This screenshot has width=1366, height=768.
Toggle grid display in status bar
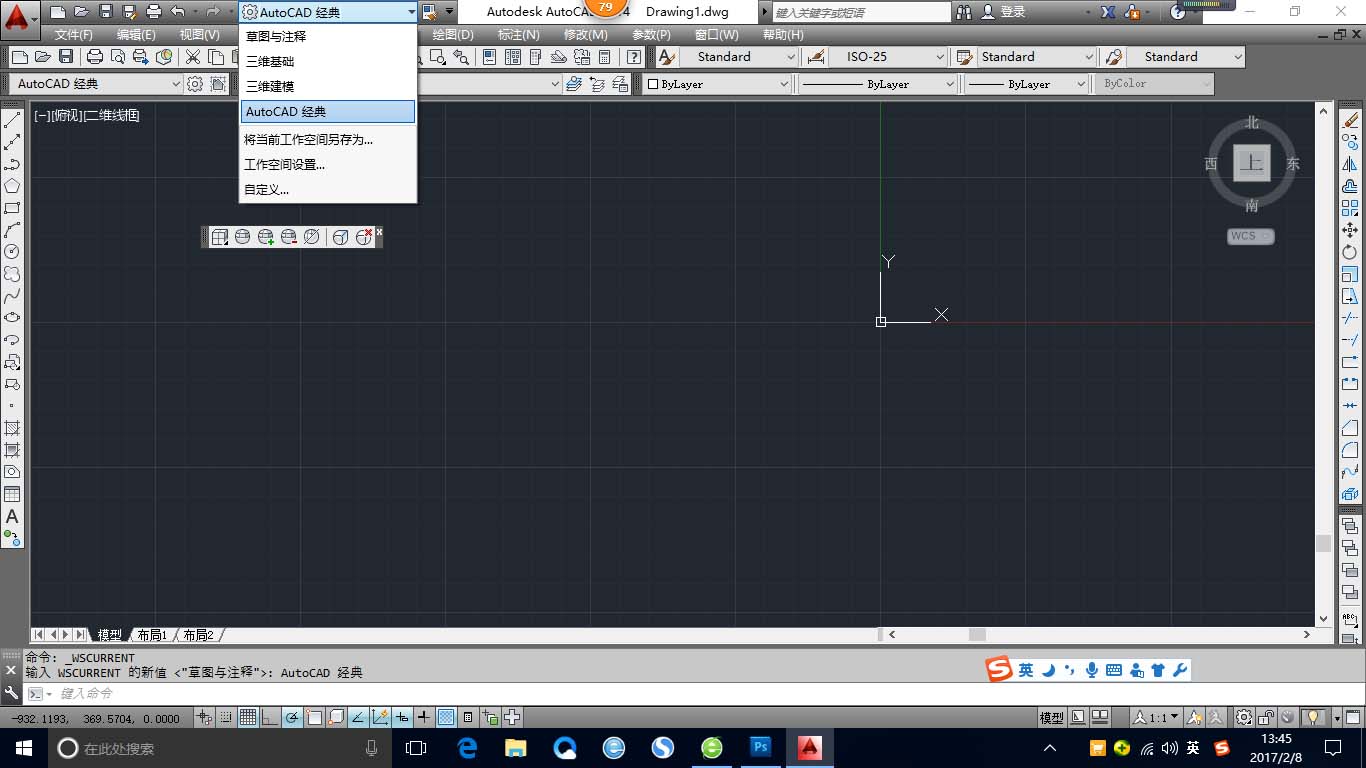(x=247, y=717)
